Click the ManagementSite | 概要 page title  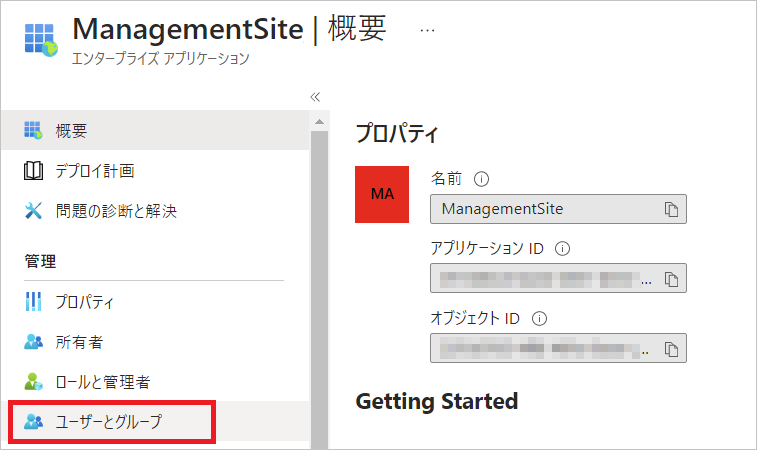(x=229, y=29)
